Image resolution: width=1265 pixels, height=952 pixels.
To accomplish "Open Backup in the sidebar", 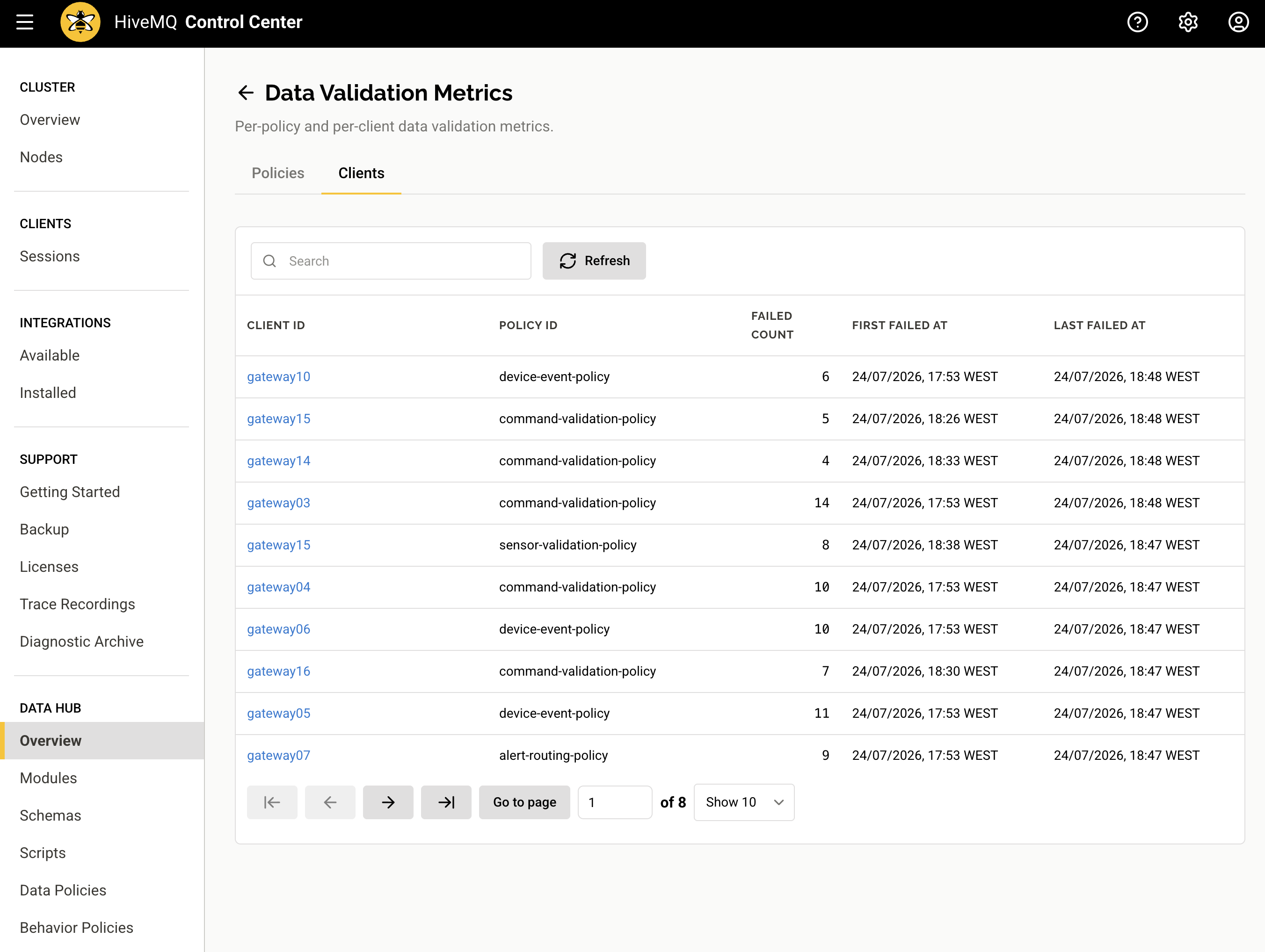I will pos(44,530).
